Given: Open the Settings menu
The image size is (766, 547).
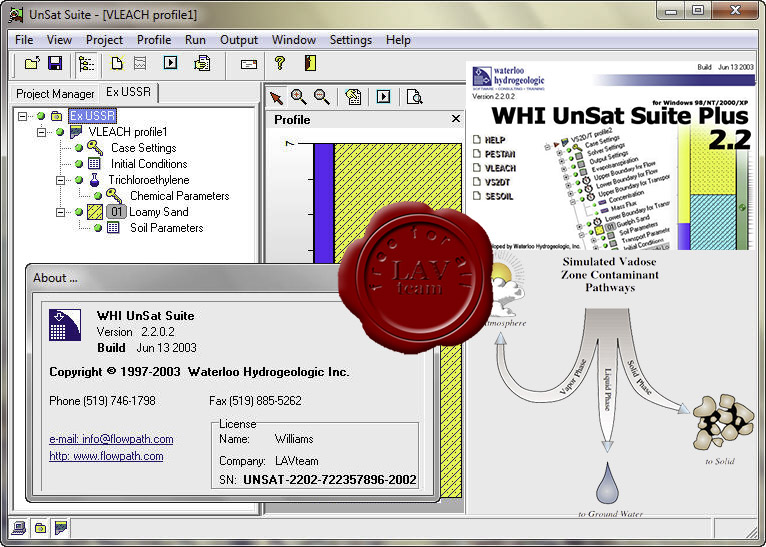Looking at the screenshot, I should click(351, 40).
